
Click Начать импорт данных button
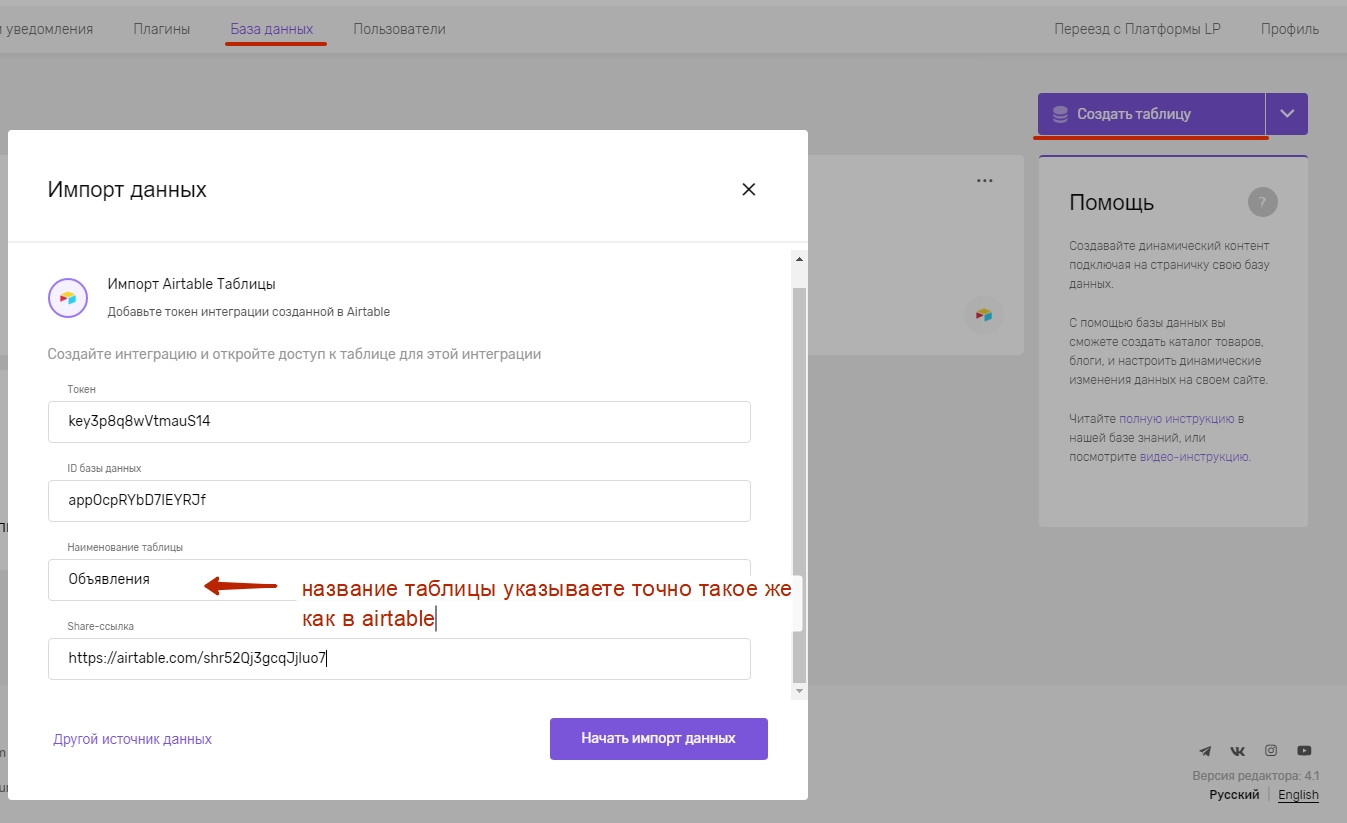pos(658,738)
